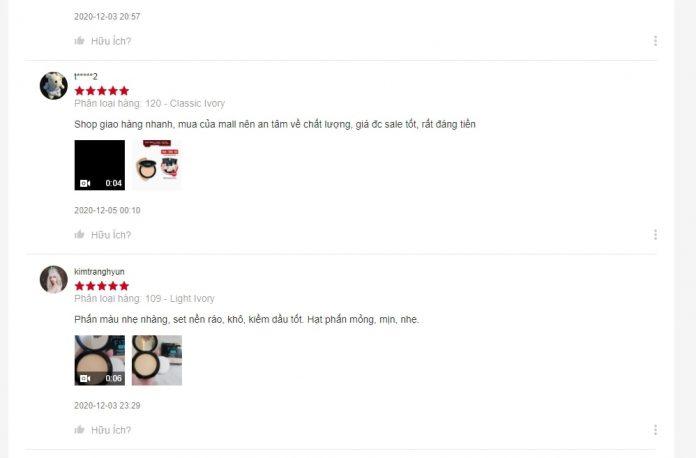
Task: Open kimtranghyun username link
Action: pyautogui.click(x=99, y=272)
